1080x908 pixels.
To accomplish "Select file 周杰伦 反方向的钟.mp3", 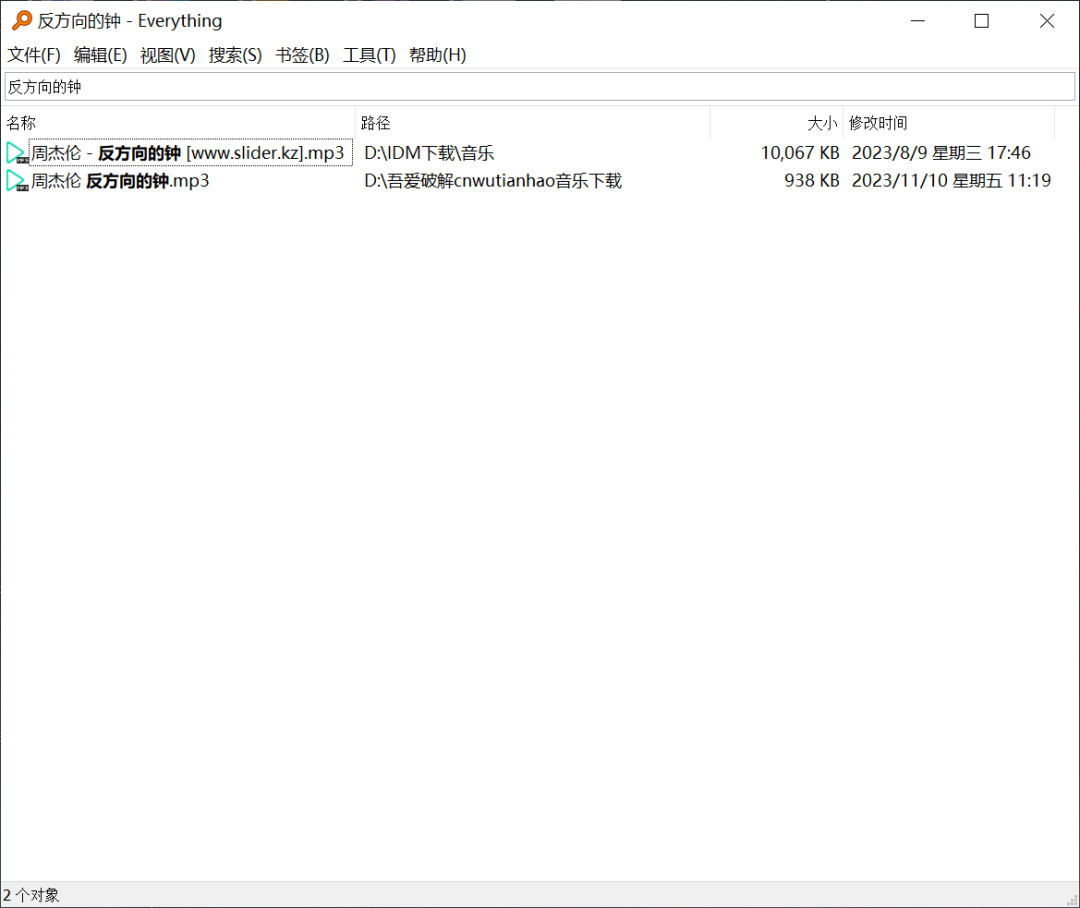I will [120, 181].
